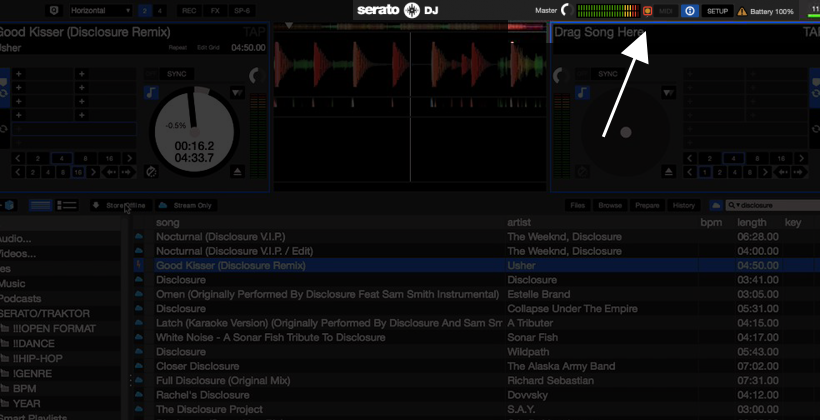Open the Browse panel tab
The image size is (820, 420).
tap(610, 206)
